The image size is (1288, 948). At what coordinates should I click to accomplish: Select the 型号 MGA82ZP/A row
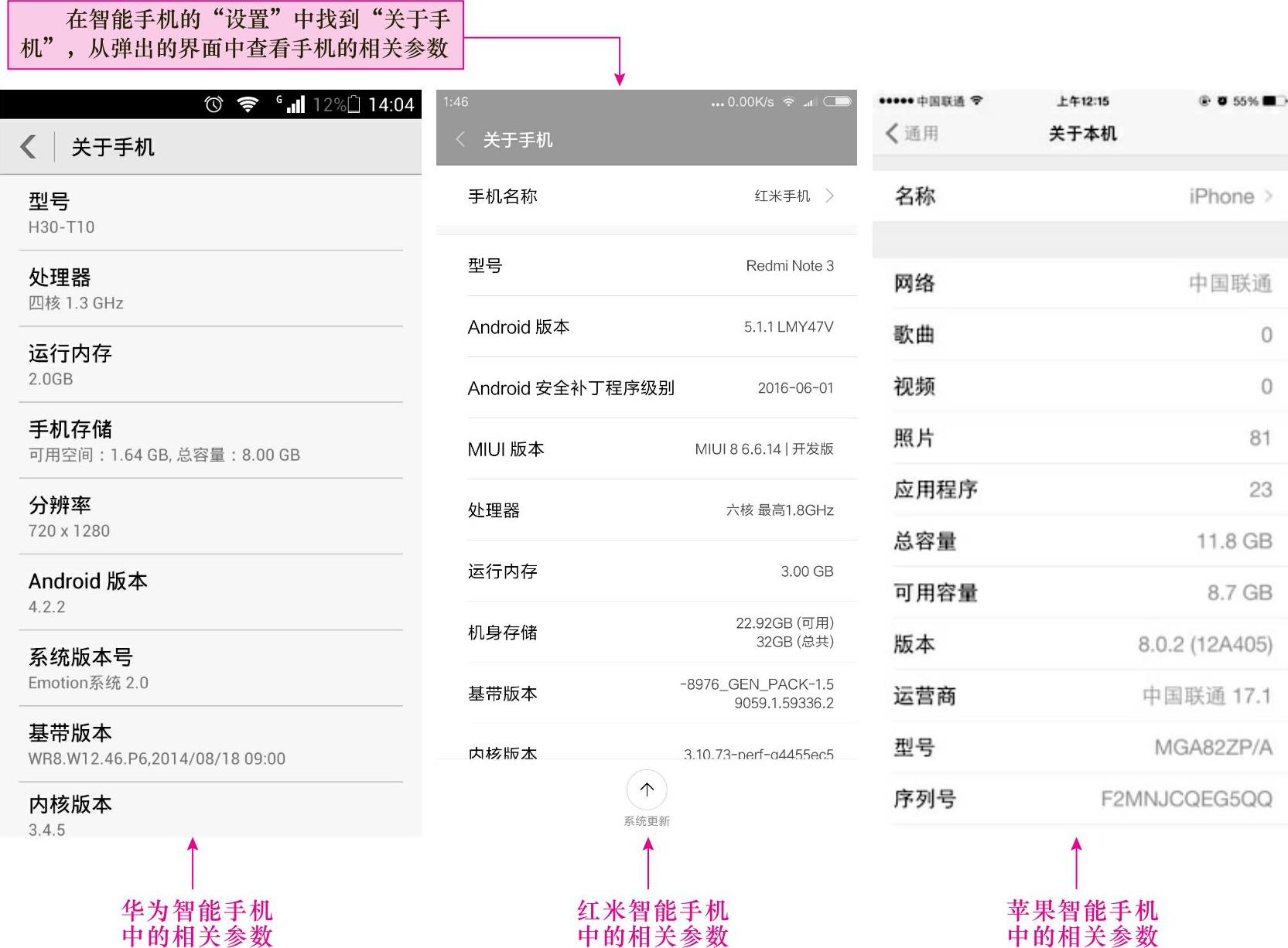click(x=1080, y=747)
